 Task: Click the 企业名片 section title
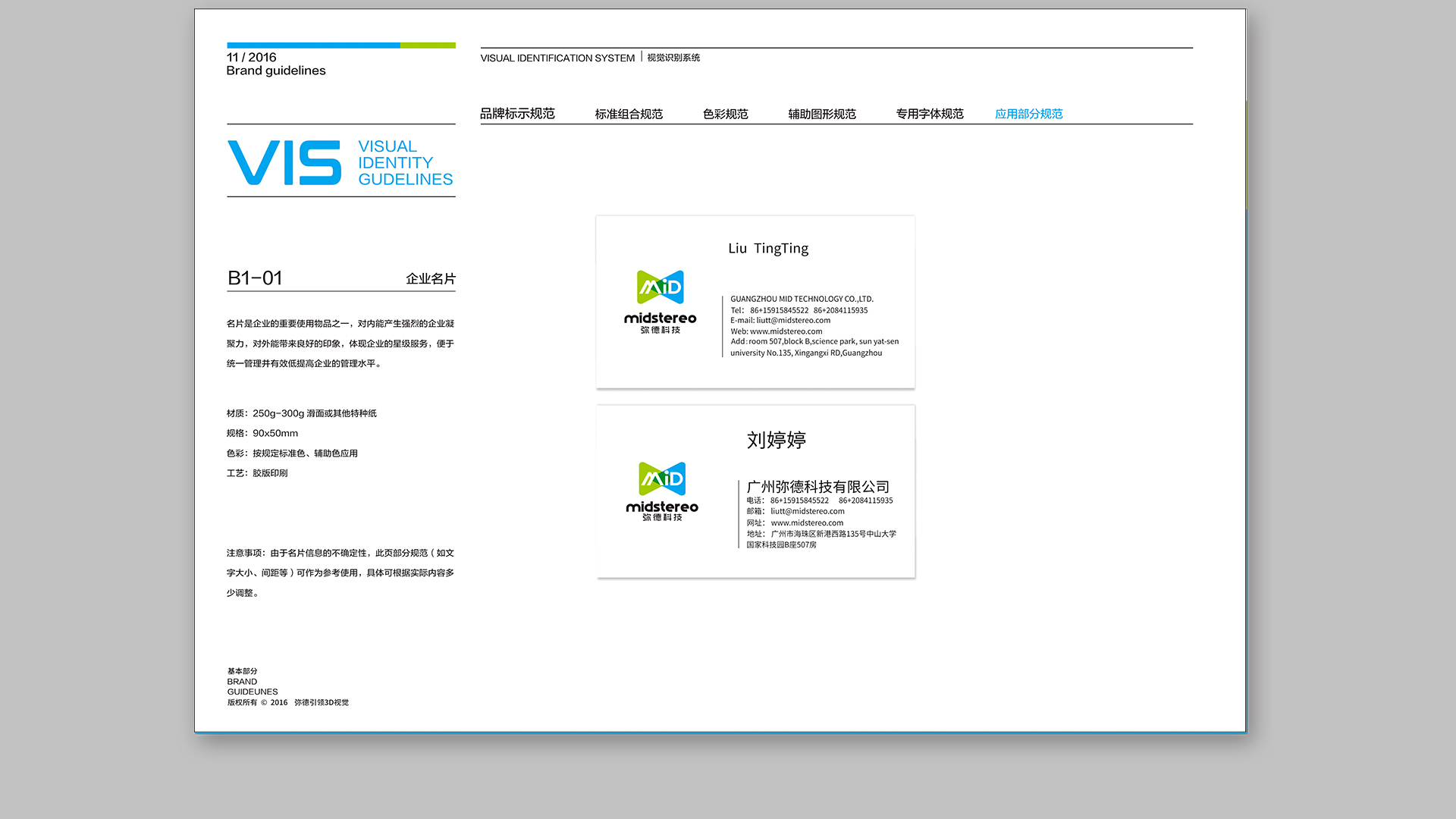(431, 279)
